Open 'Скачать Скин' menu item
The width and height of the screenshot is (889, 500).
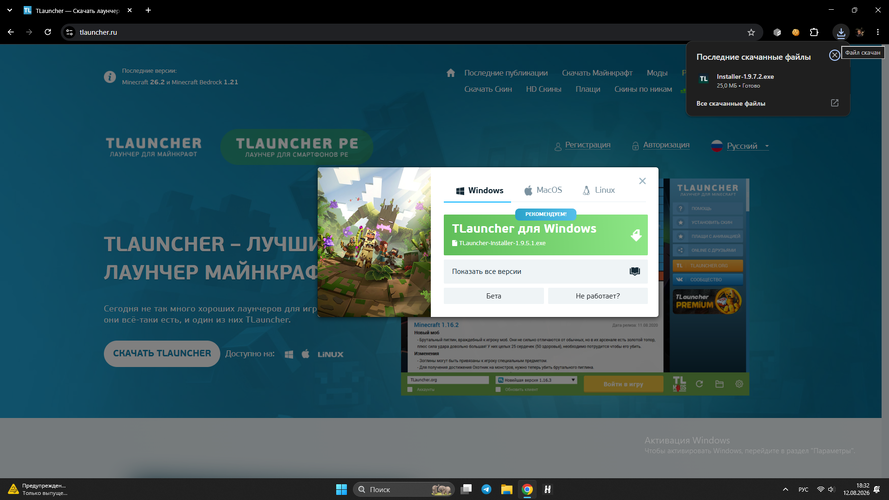488,89
